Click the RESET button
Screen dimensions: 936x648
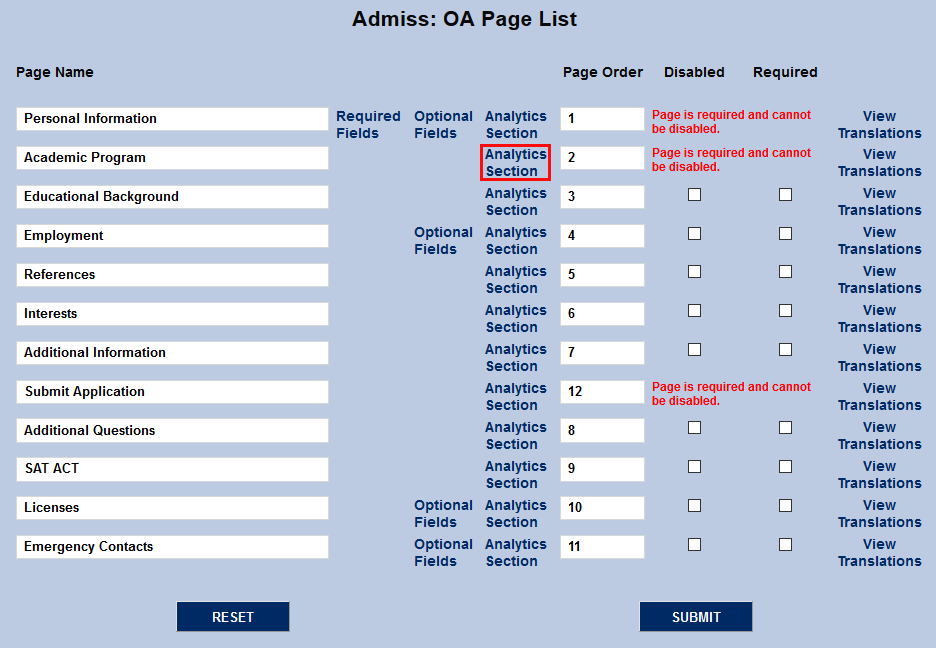click(233, 616)
